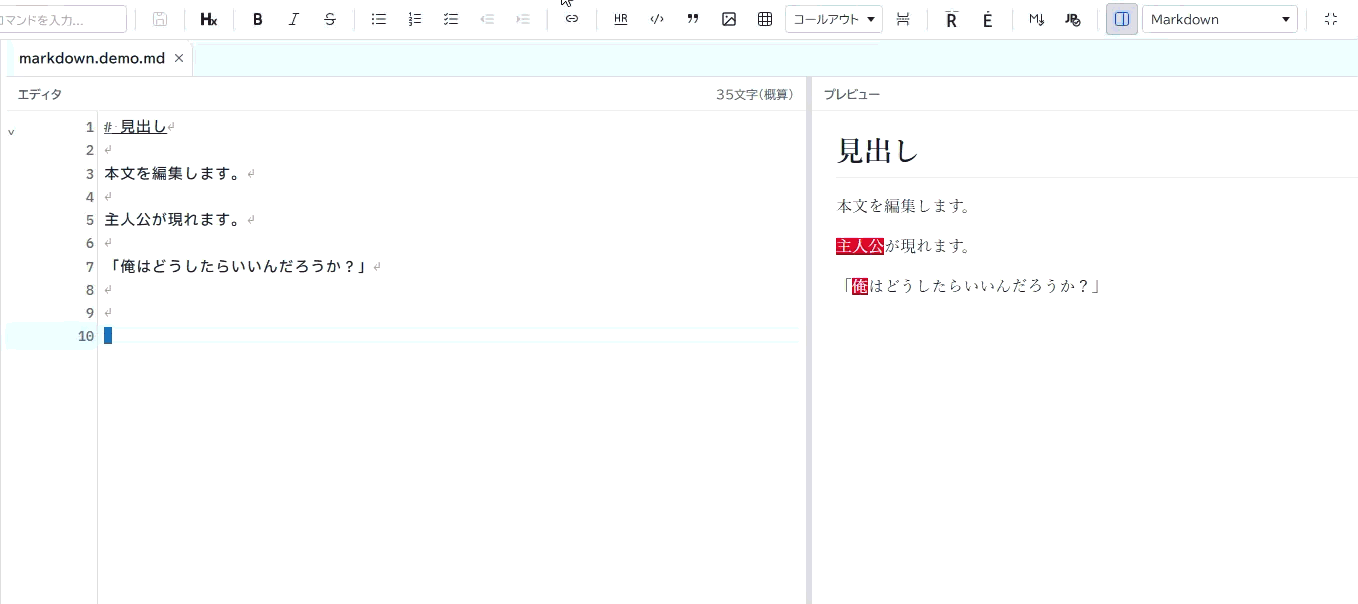
Task: Click the ruby R icon
Action: [952, 19]
